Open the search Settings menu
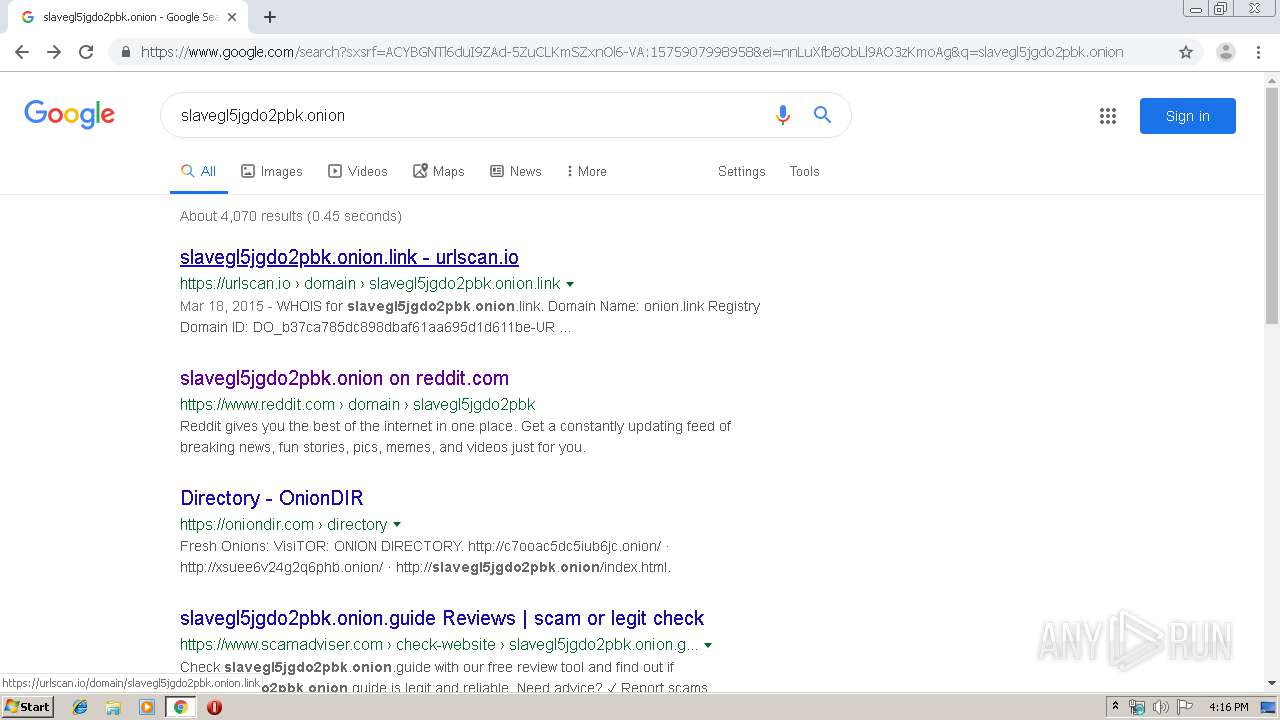The image size is (1280, 720). (741, 171)
